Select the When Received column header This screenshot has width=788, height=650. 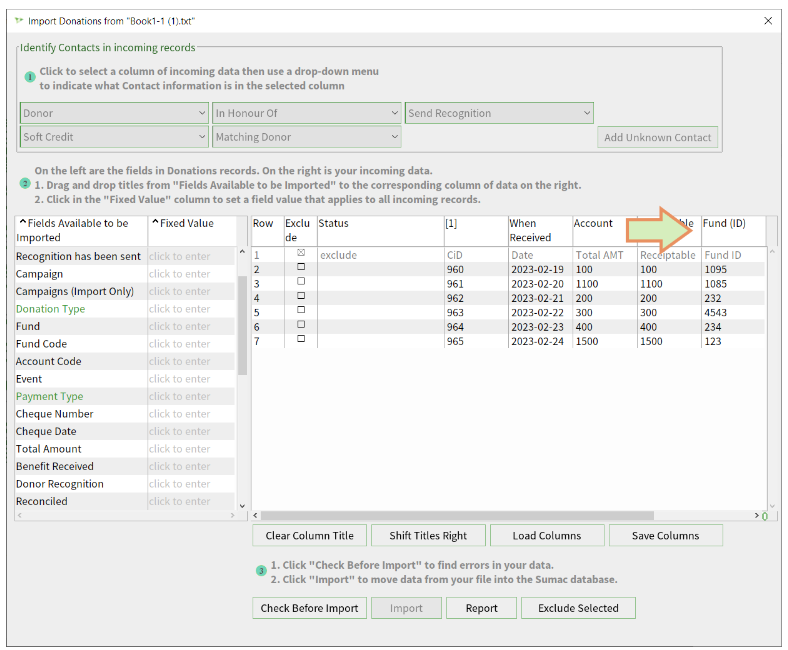540,230
